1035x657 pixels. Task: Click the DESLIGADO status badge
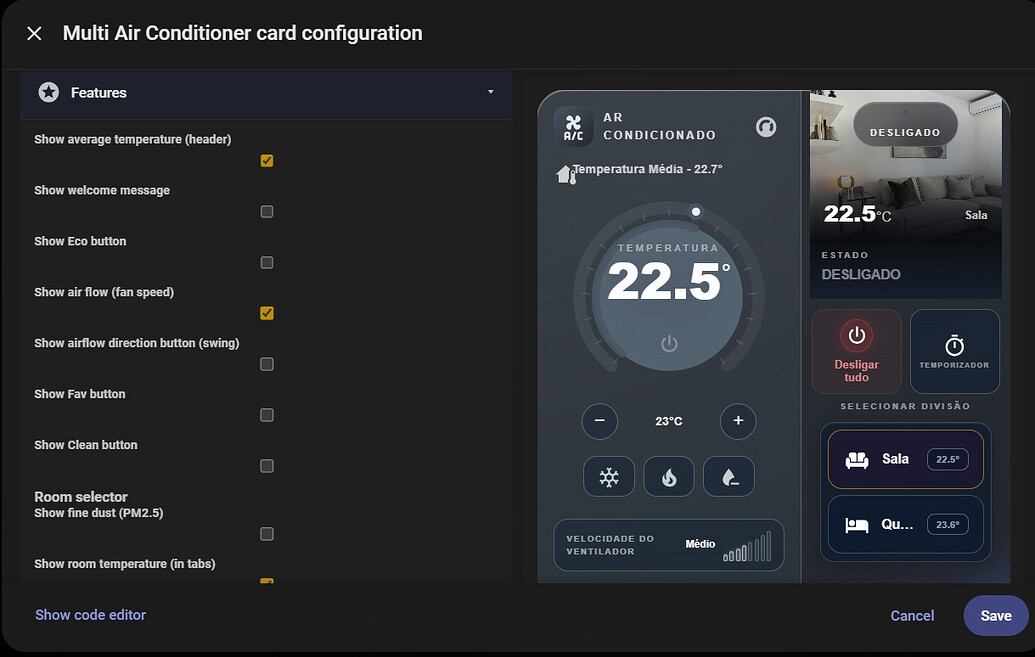(905, 125)
